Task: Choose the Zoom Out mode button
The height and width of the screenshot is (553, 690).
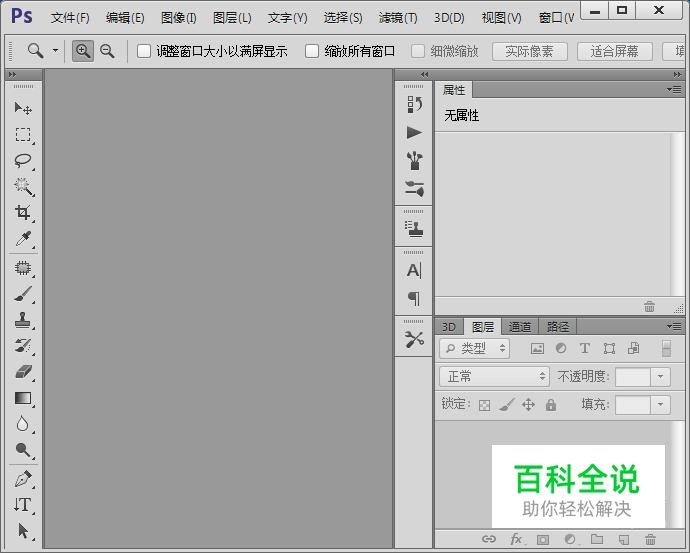Action: [107, 51]
